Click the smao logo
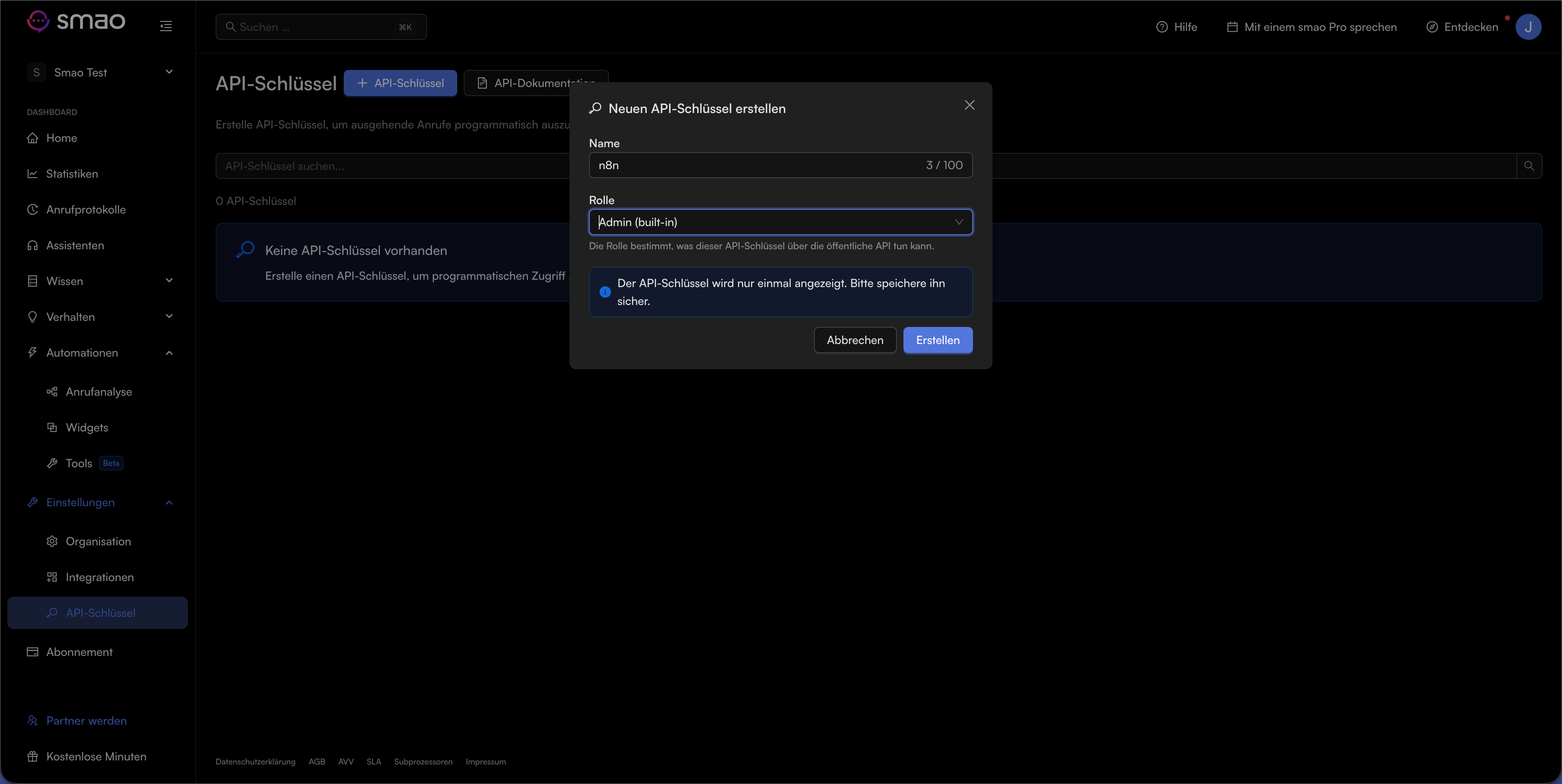 click(76, 21)
